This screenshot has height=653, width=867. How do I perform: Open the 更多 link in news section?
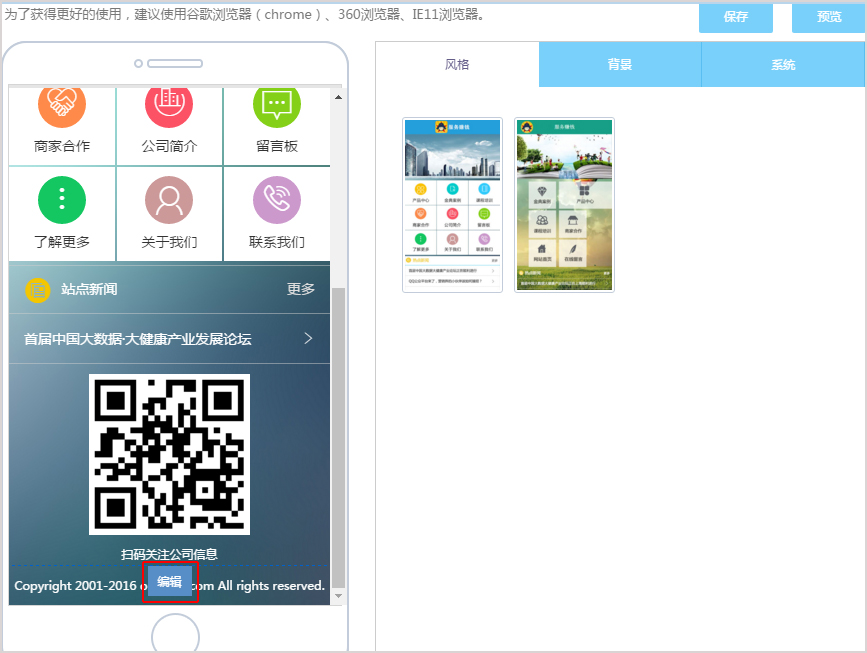pos(300,289)
